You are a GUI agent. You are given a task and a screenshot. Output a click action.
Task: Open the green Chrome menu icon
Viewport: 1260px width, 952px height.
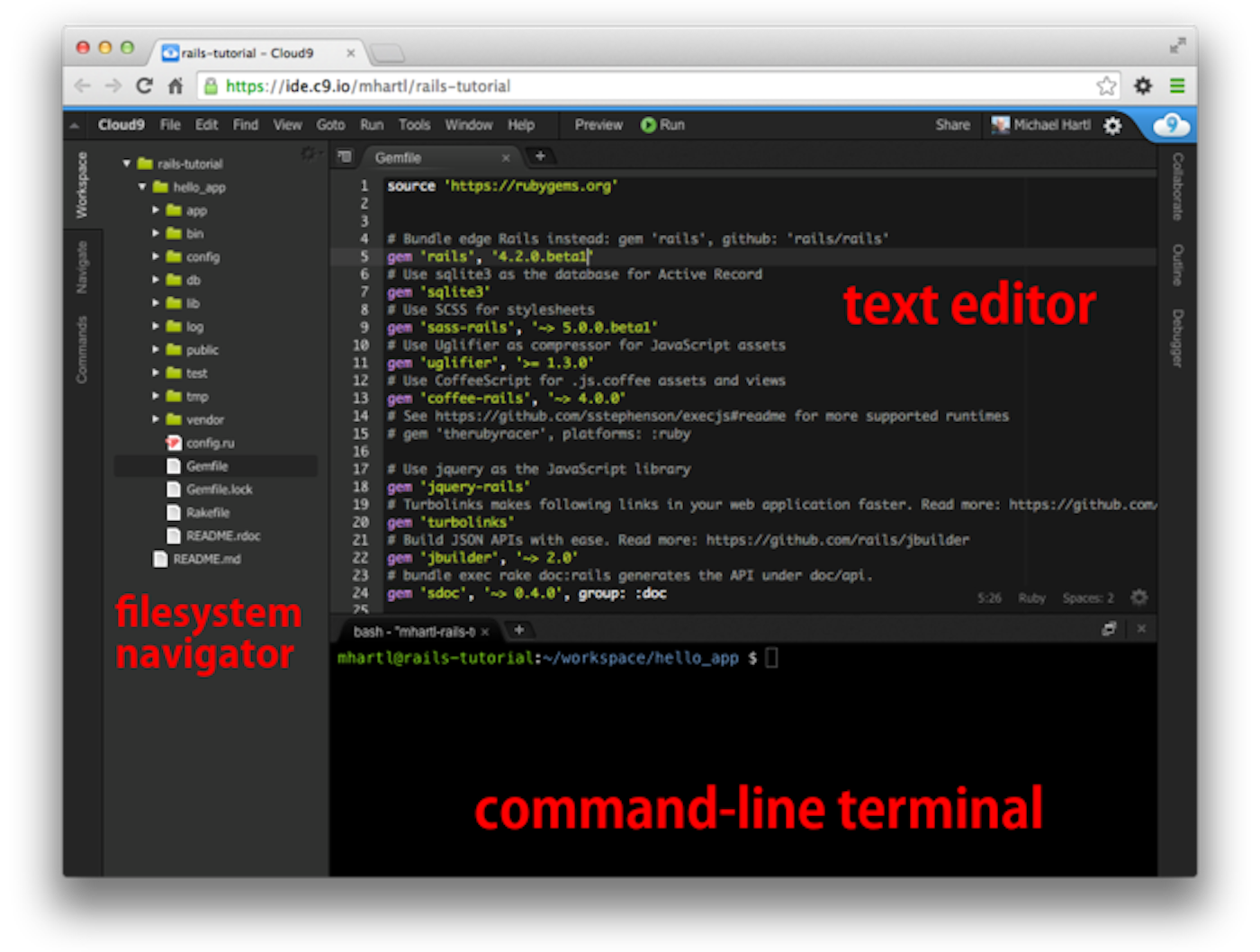[x=1176, y=85]
